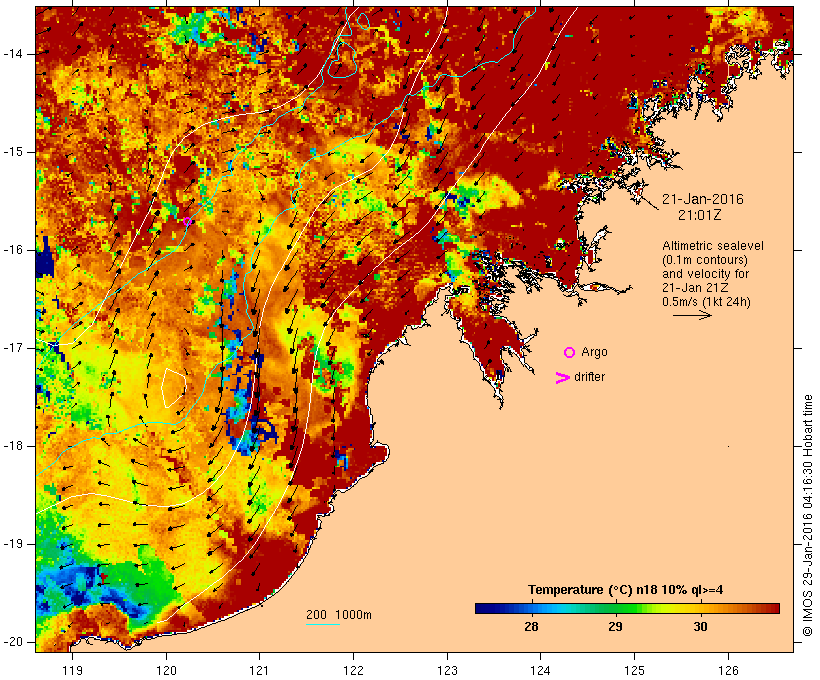Click the 119 longitude axis label
This screenshot has height=680, width=820.
tap(72, 670)
